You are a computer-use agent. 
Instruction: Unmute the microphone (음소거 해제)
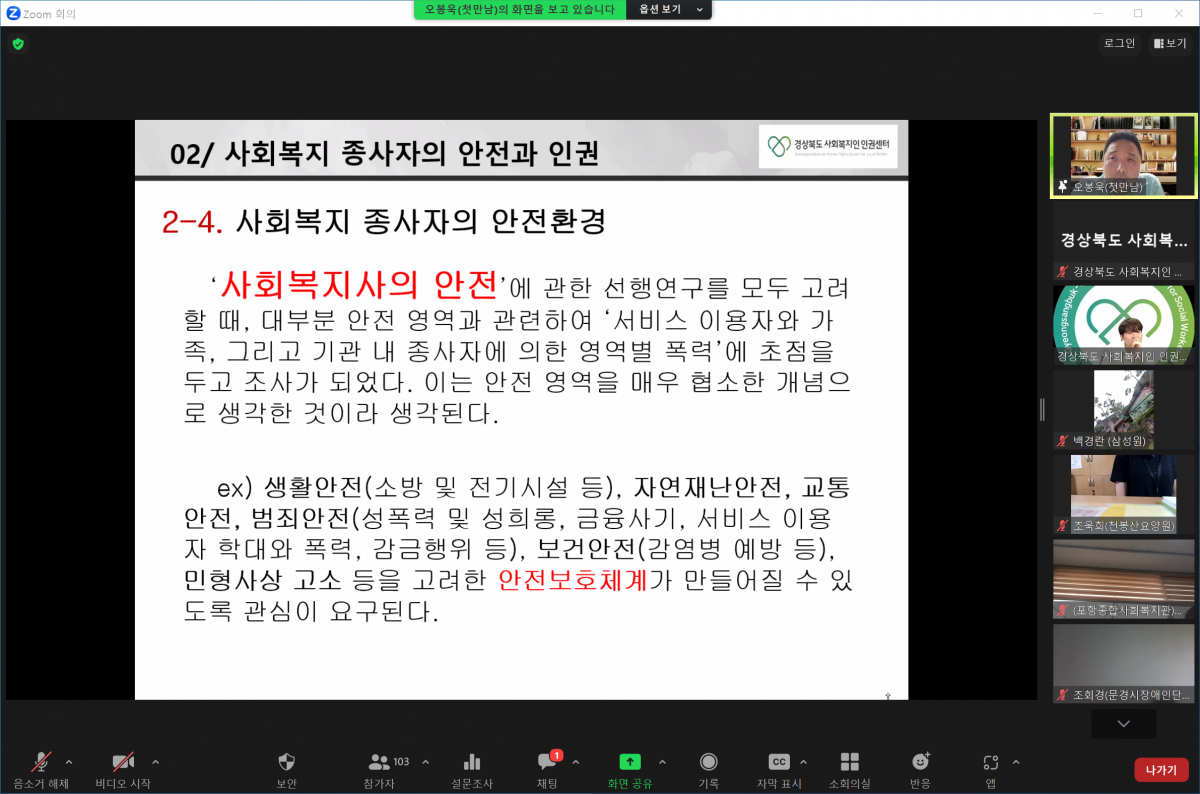41,762
